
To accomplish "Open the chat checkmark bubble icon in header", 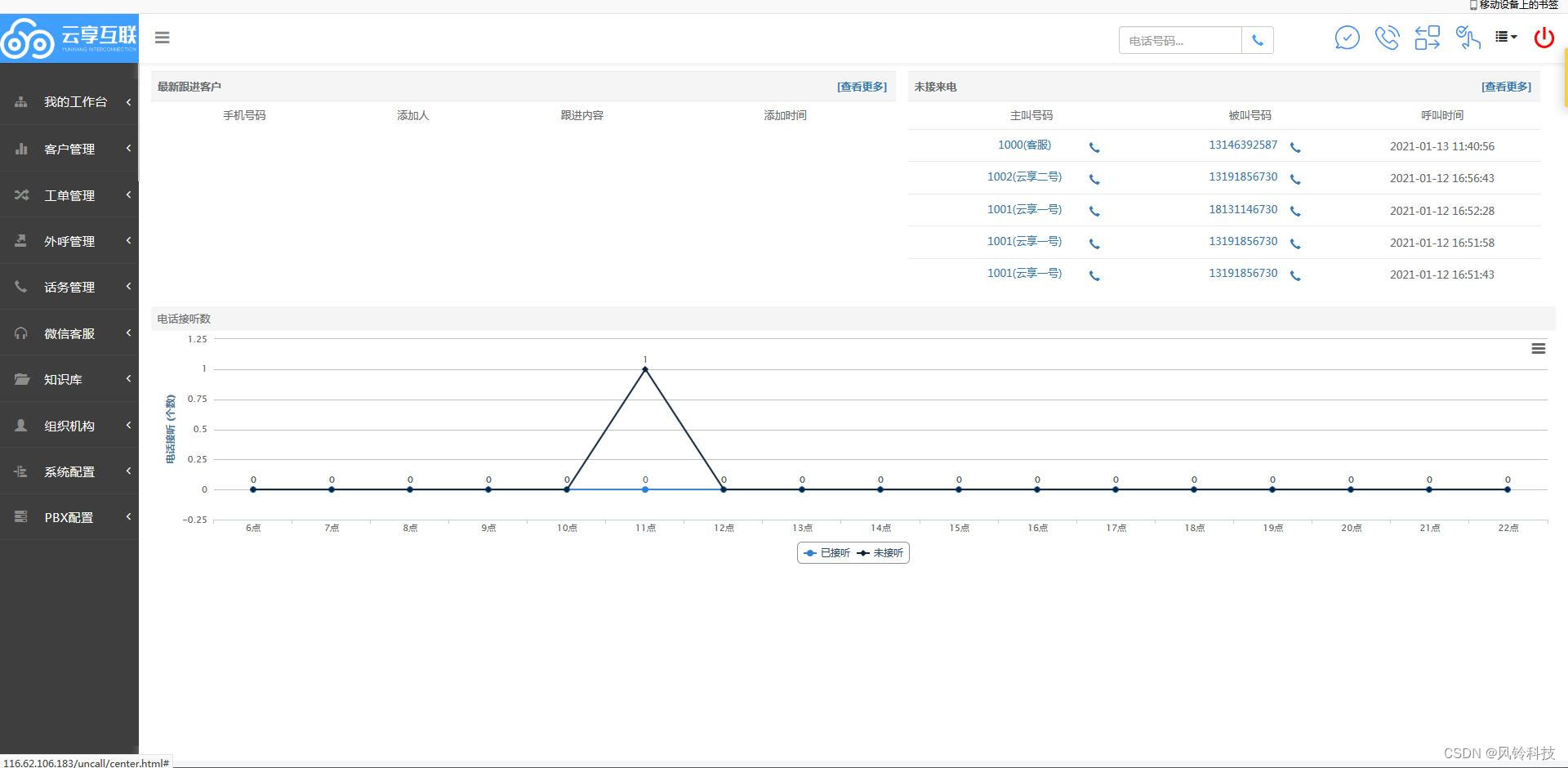I will 1347,38.
